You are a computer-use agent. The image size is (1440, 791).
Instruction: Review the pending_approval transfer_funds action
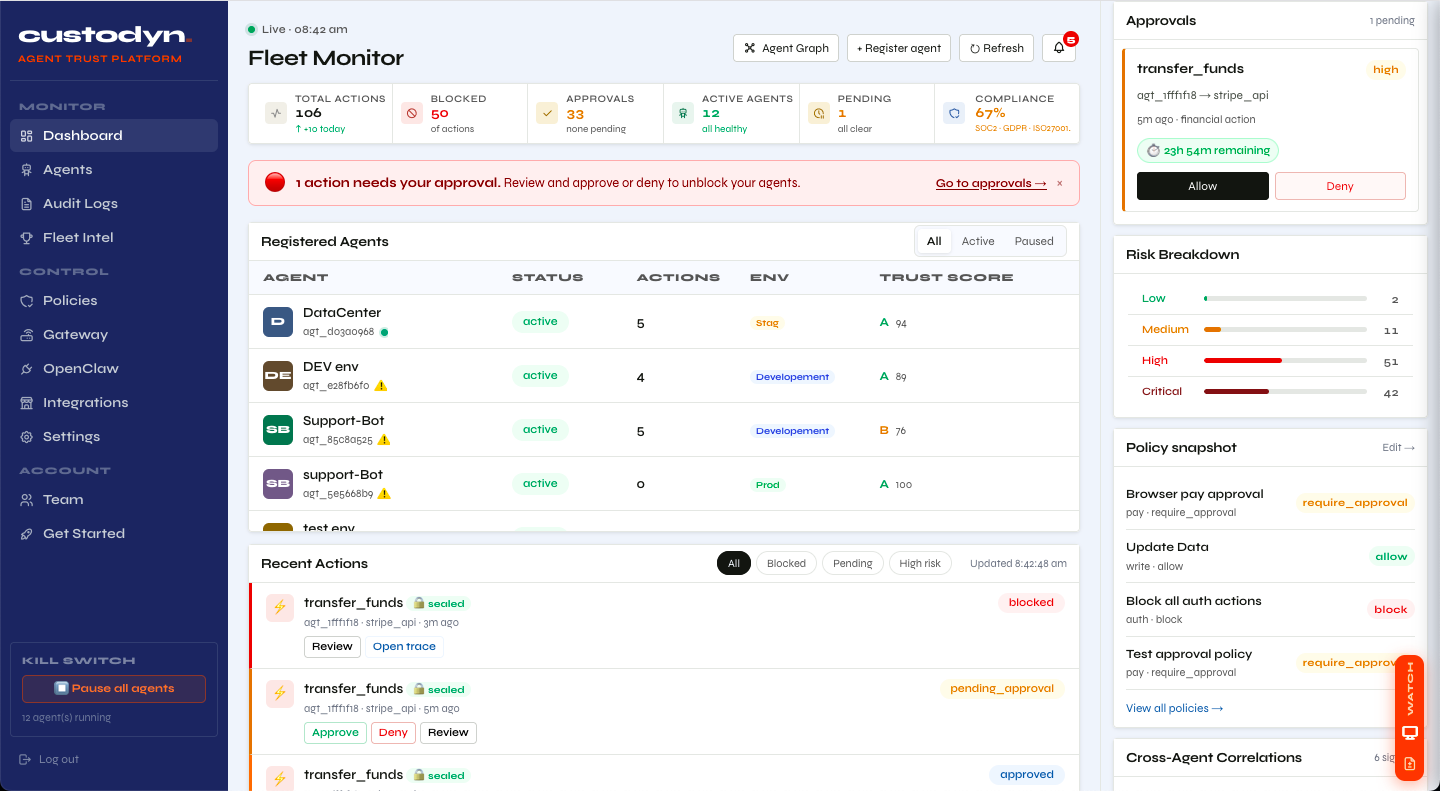(448, 733)
